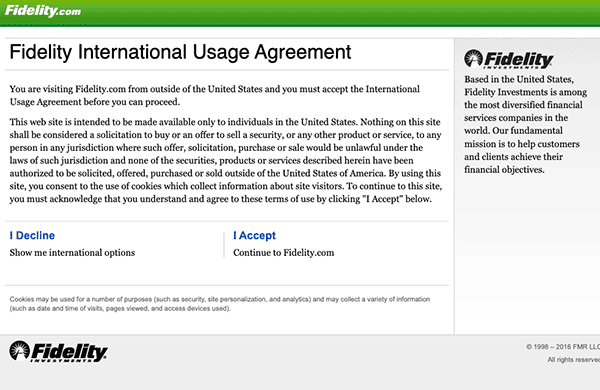
Task: Click the '© 1998 – 2016 FMR LLC' copyright text
Action: click(x=563, y=347)
